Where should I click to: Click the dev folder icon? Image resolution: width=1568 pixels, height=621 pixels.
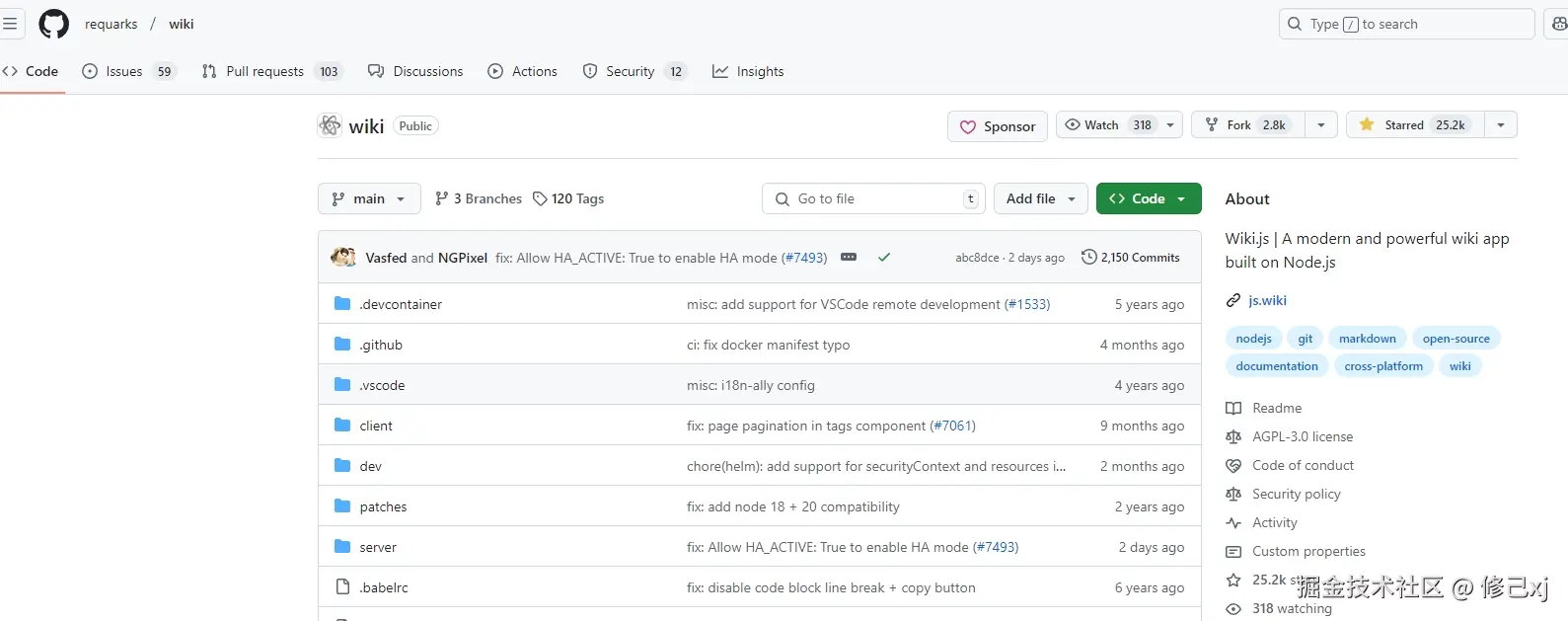pyautogui.click(x=342, y=466)
